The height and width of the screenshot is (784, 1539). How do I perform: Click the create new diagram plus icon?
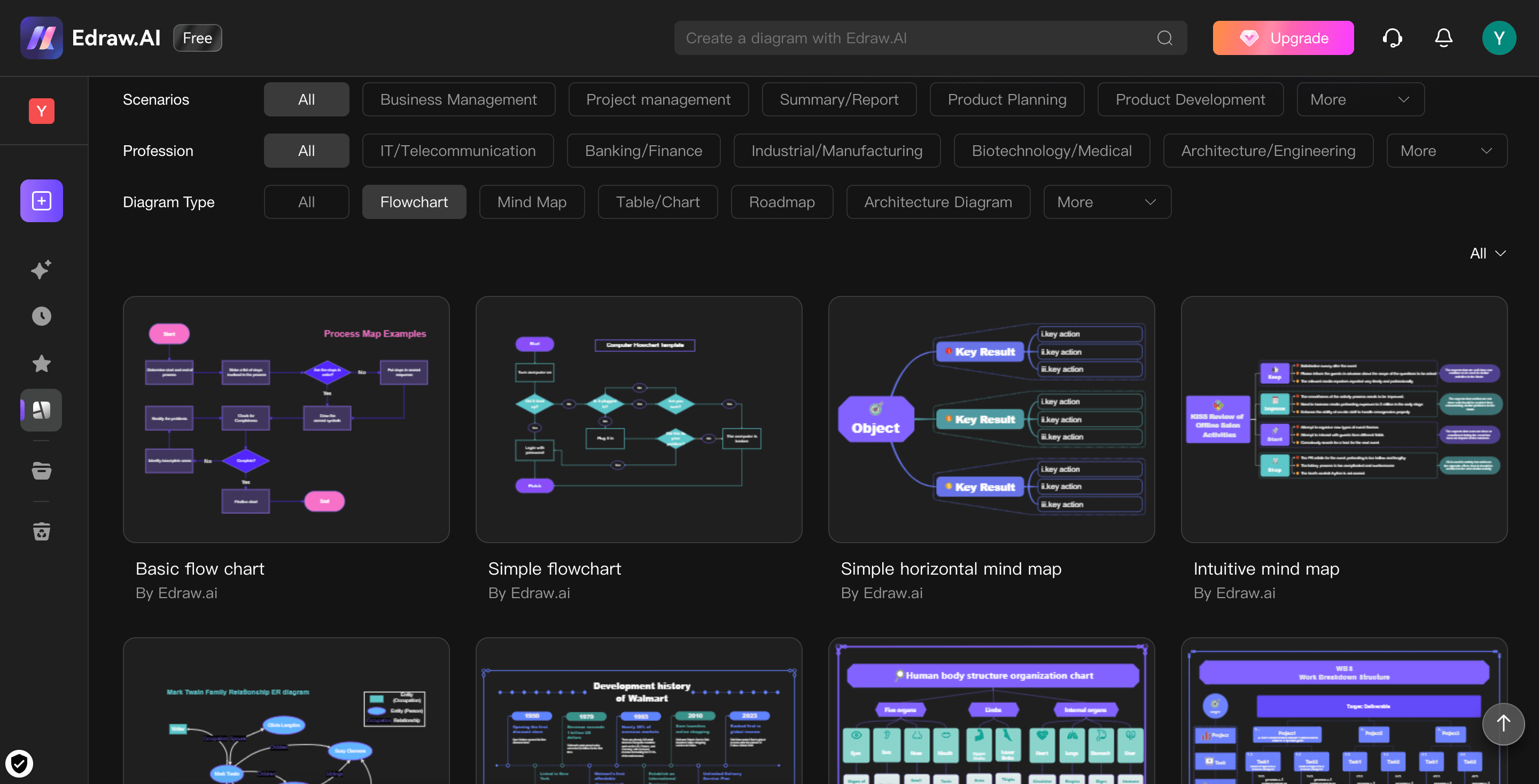pos(41,200)
